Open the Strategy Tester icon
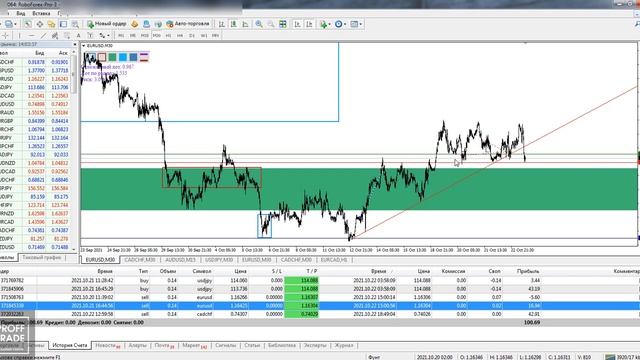Image resolution: width=640 pixels, height=360 pixels. pos(75,24)
